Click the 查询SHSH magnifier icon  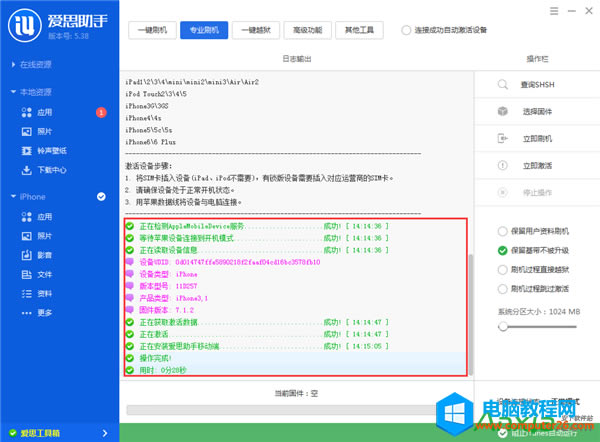point(503,85)
